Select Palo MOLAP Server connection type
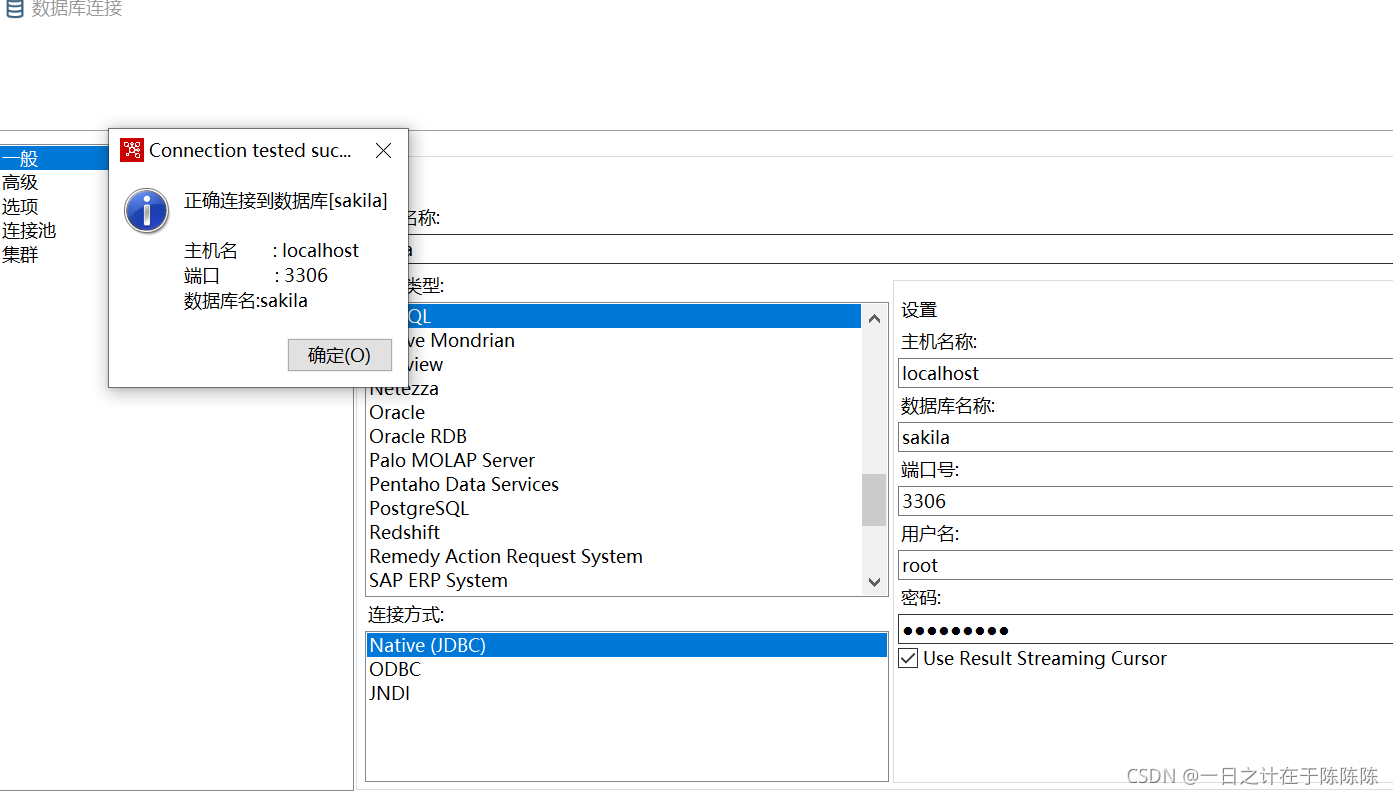This screenshot has height=794, width=1393. (x=613, y=460)
